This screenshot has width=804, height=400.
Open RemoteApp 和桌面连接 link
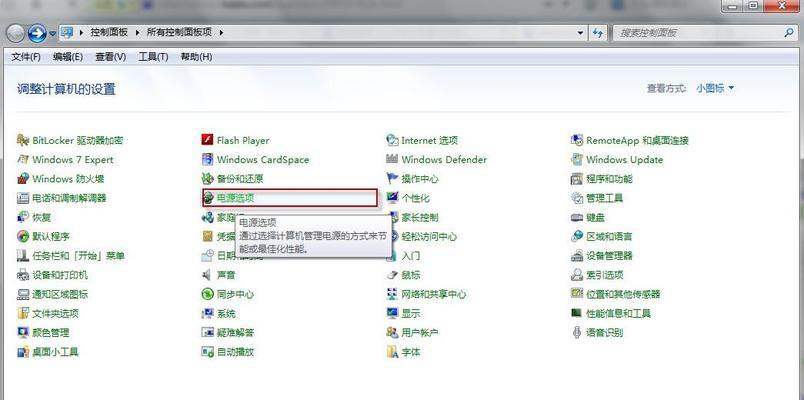pos(637,140)
